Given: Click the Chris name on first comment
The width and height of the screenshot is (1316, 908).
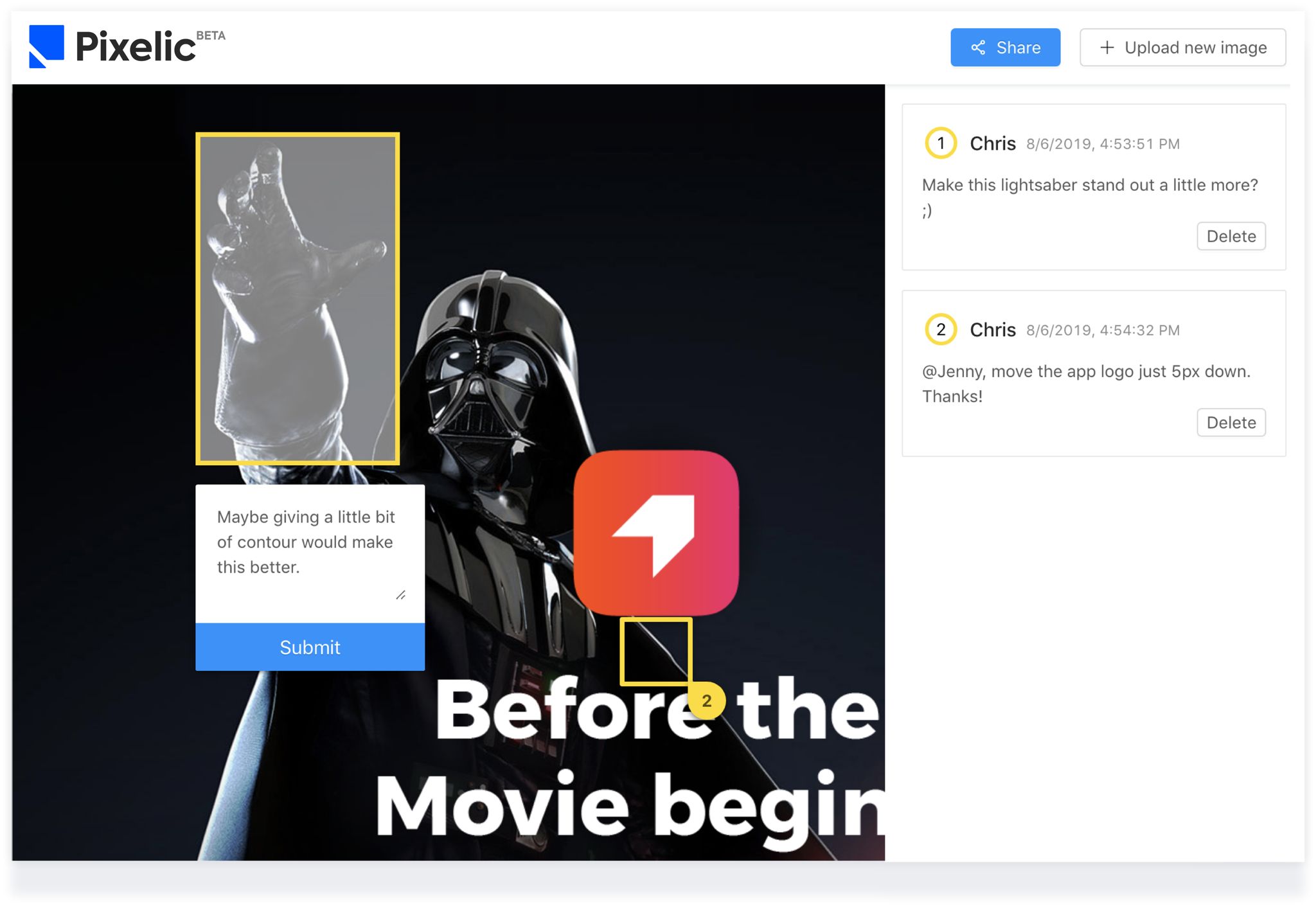Looking at the screenshot, I should tap(992, 143).
